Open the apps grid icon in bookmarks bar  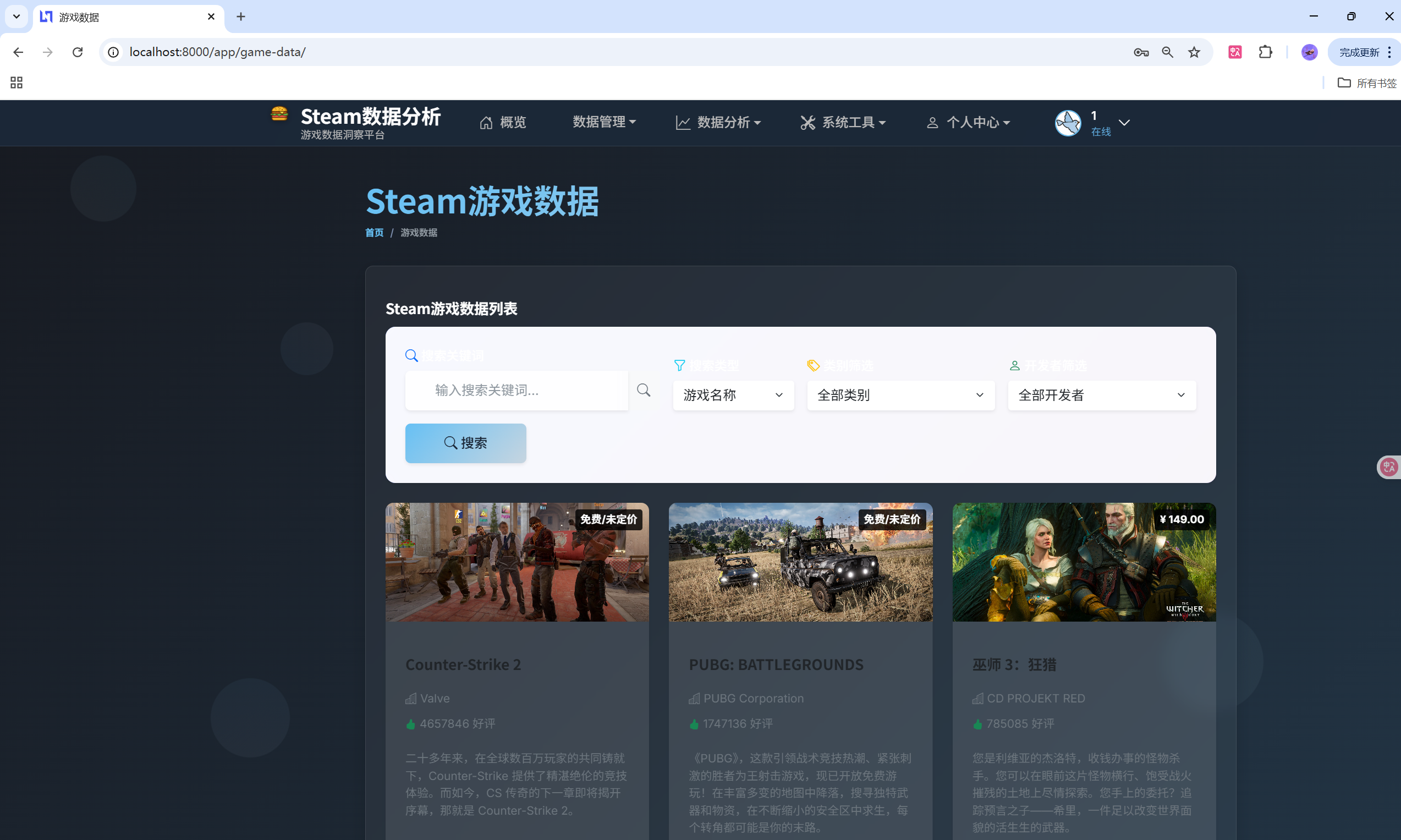pyautogui.click(x=17, y=83)
